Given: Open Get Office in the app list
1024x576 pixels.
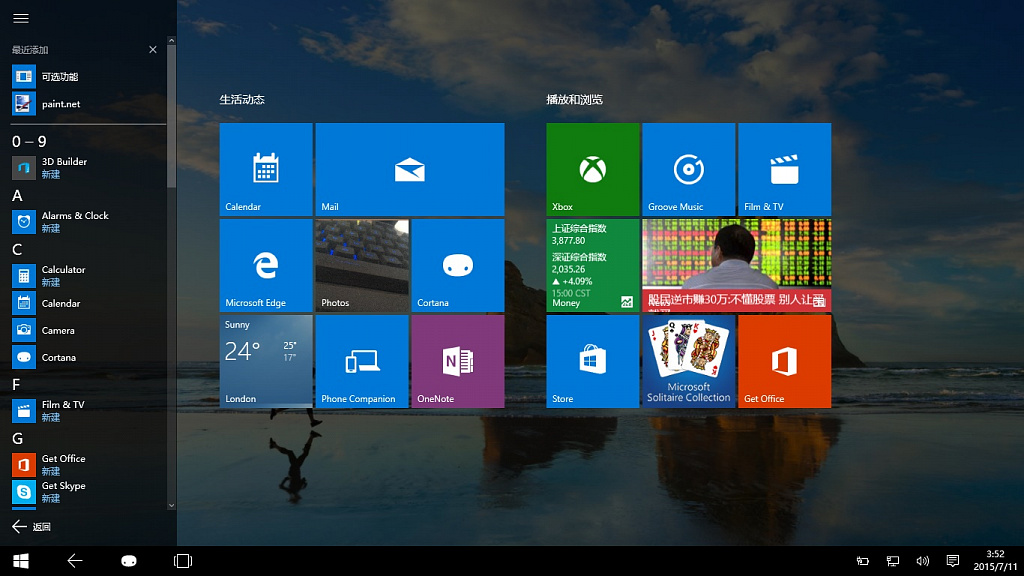Looking at the screenshot, I should [x=88, y=465].
